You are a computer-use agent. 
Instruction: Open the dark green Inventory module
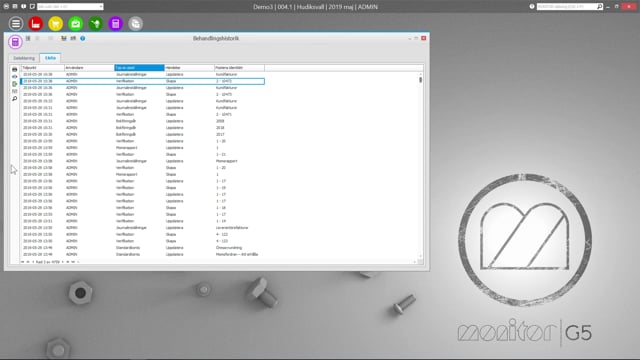(96, 24)
